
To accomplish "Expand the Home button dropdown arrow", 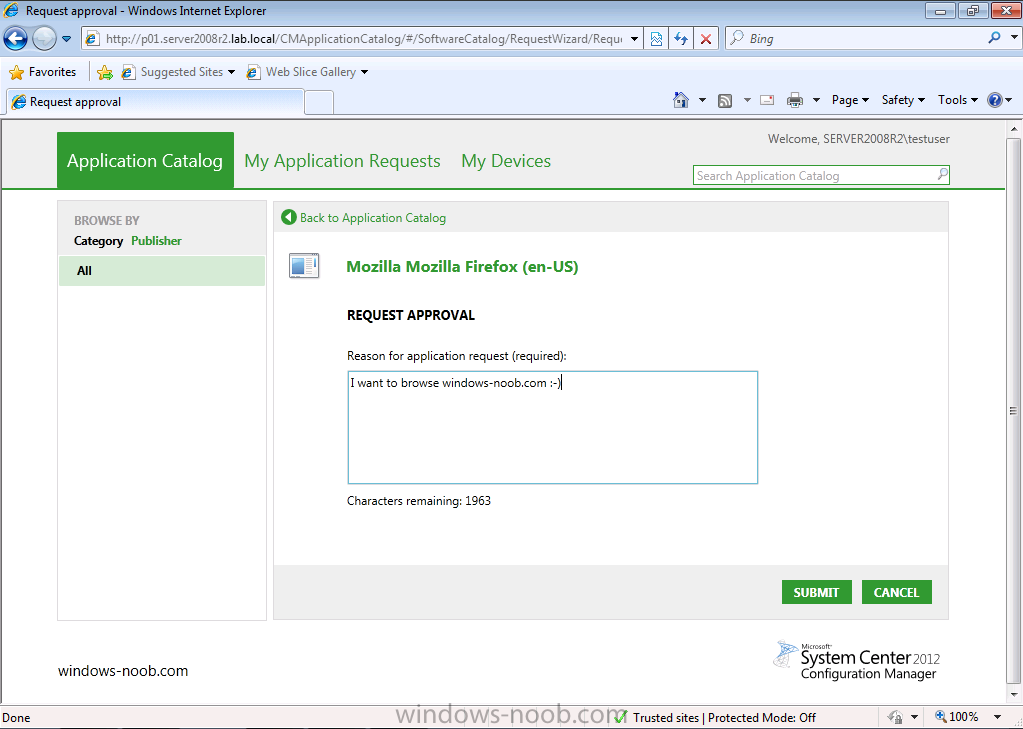I will click(x=702, y=101).
